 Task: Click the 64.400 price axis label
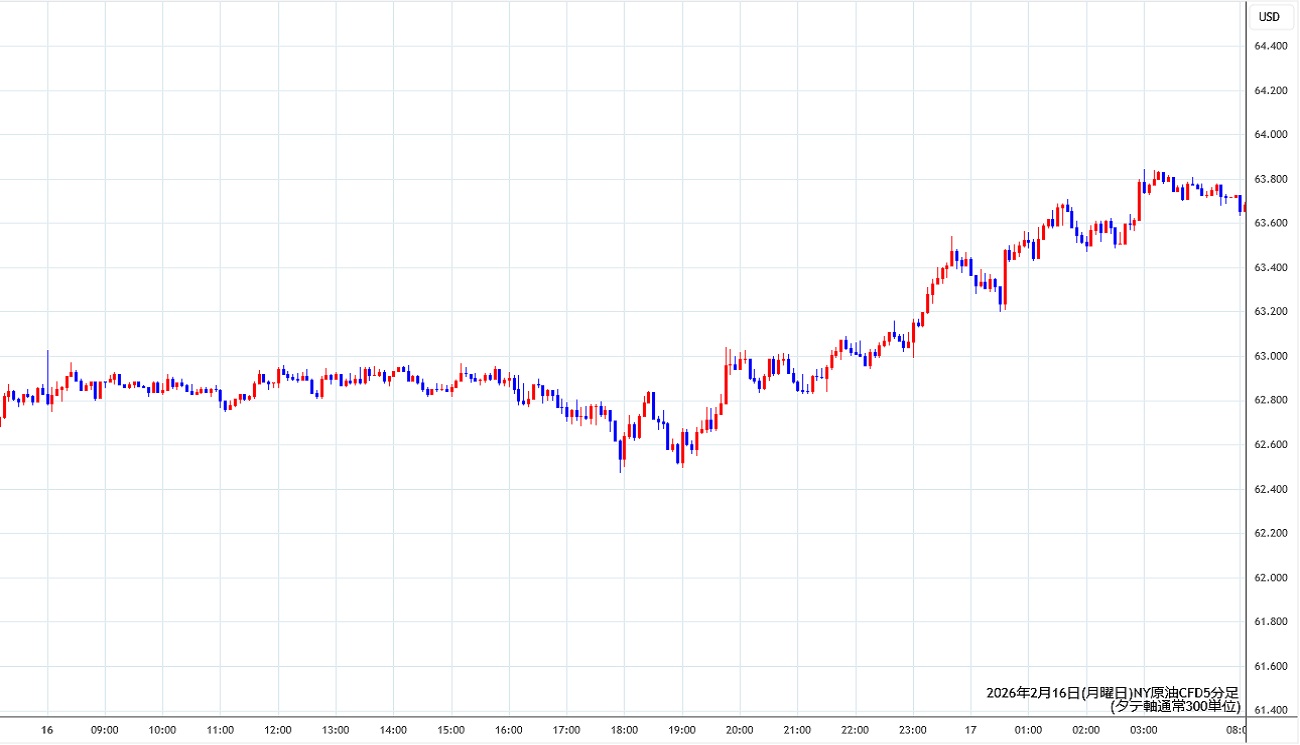pos(1270,47)
